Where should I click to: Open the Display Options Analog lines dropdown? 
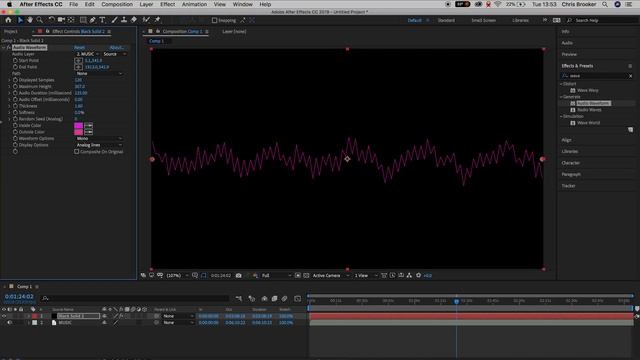[x=99, y=145]
